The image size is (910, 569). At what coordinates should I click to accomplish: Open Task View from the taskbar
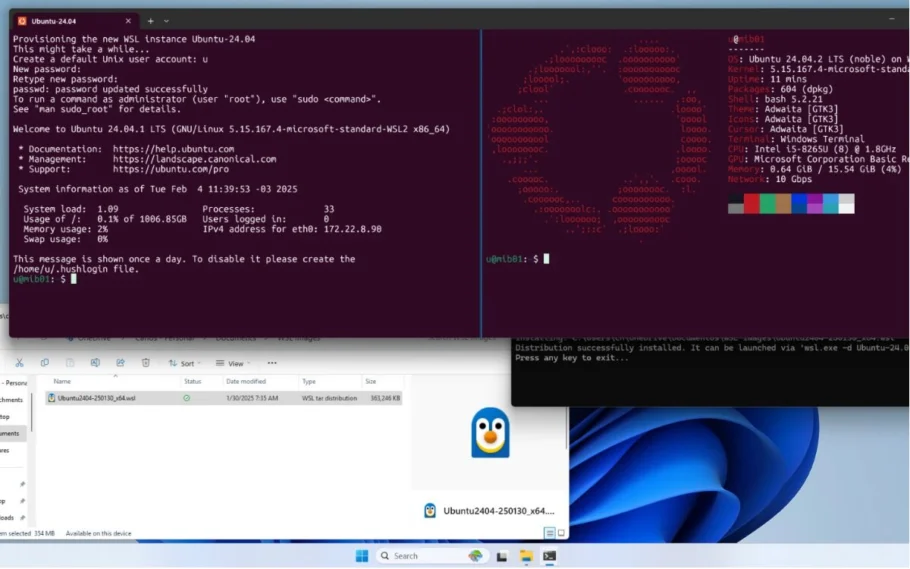tap(502, 556)
